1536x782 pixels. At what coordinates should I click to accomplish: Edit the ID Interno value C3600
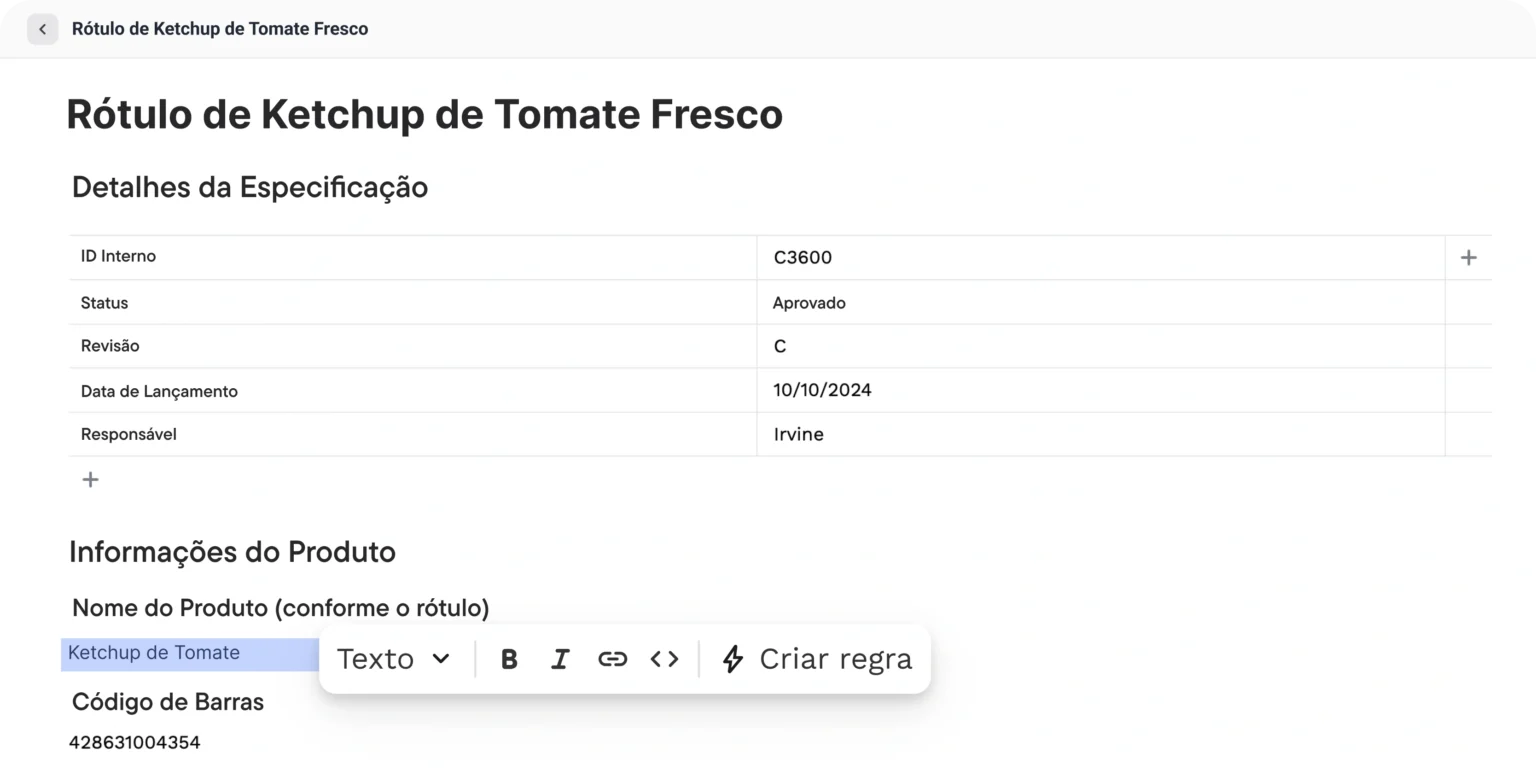click(803, 258)
